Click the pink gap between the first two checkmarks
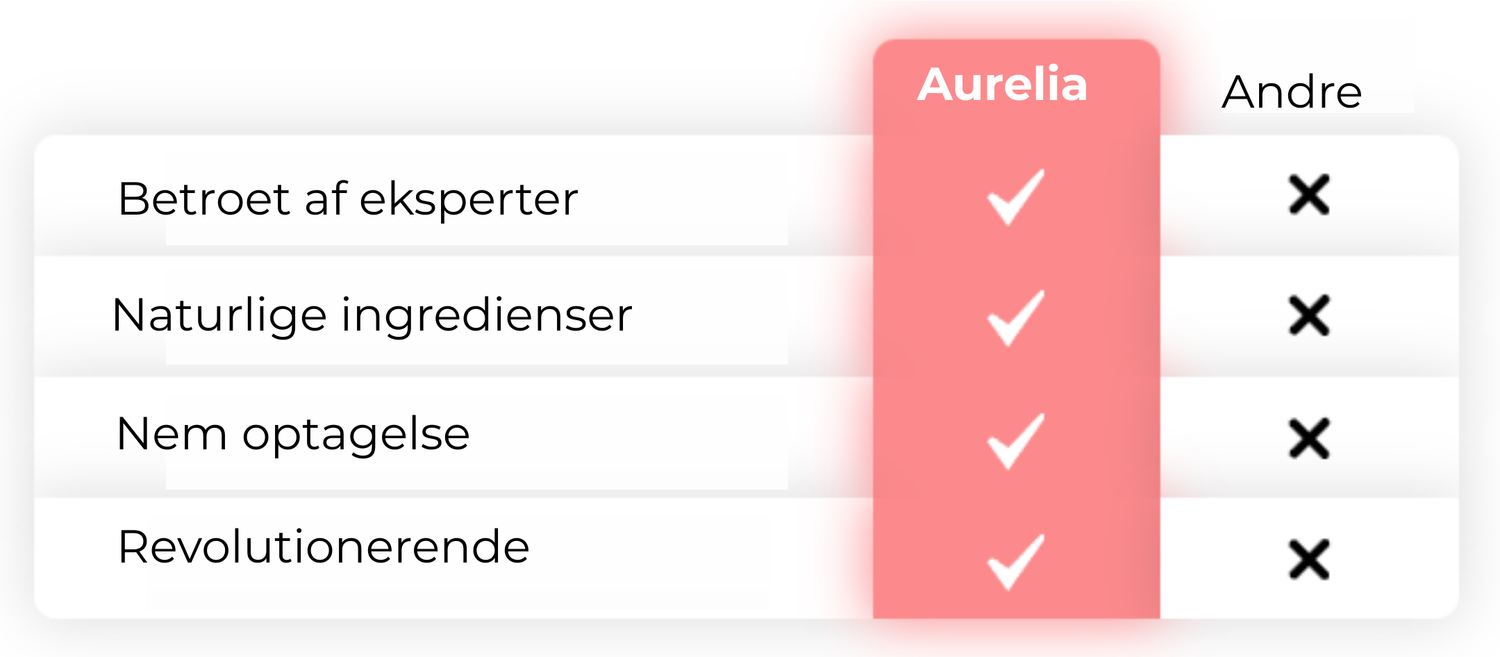The height and width of the screenshot is (657, 1500). tap(1015, 256)
